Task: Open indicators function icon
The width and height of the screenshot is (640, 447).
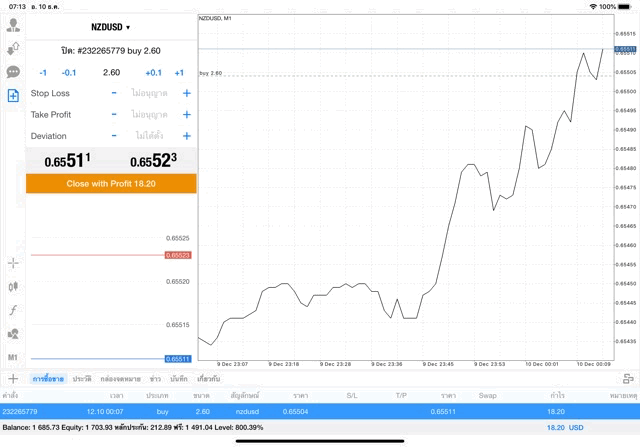Action: pyautogui.click(x=13, y=310)
